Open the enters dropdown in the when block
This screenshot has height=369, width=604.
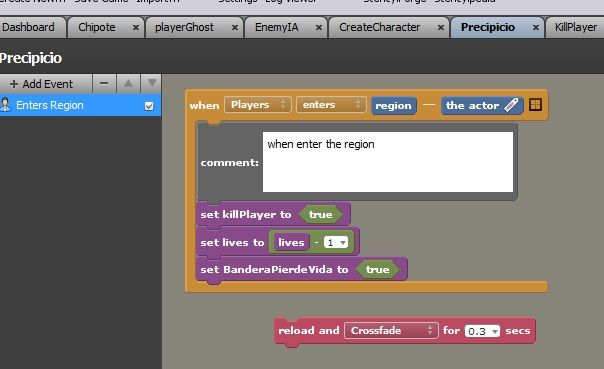tap(331, 105)
